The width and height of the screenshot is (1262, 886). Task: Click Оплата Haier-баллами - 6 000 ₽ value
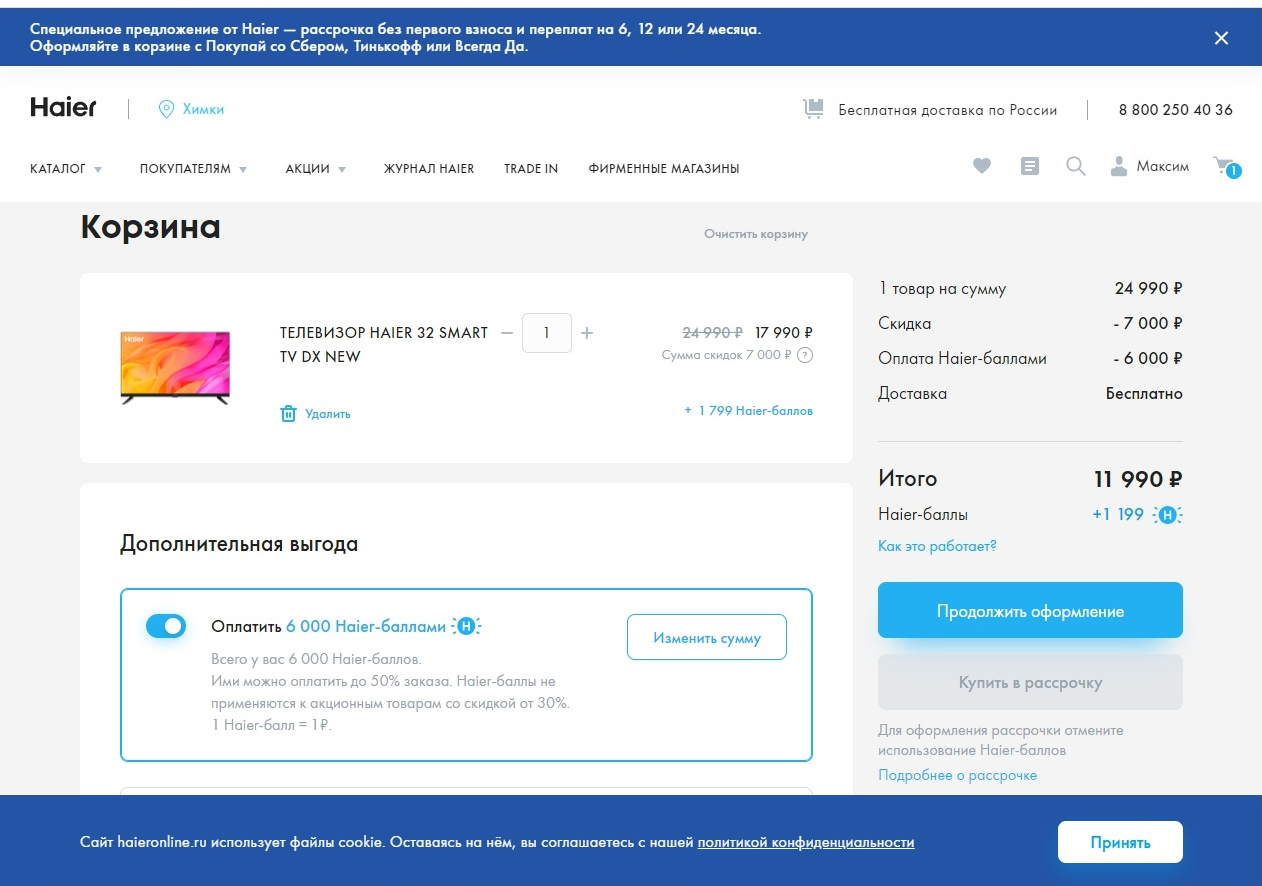(1148, 358)
